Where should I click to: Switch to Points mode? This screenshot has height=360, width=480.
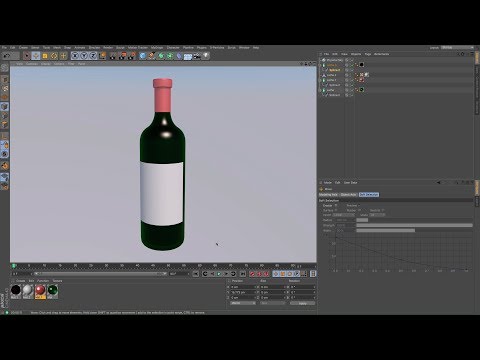[5, 106]
